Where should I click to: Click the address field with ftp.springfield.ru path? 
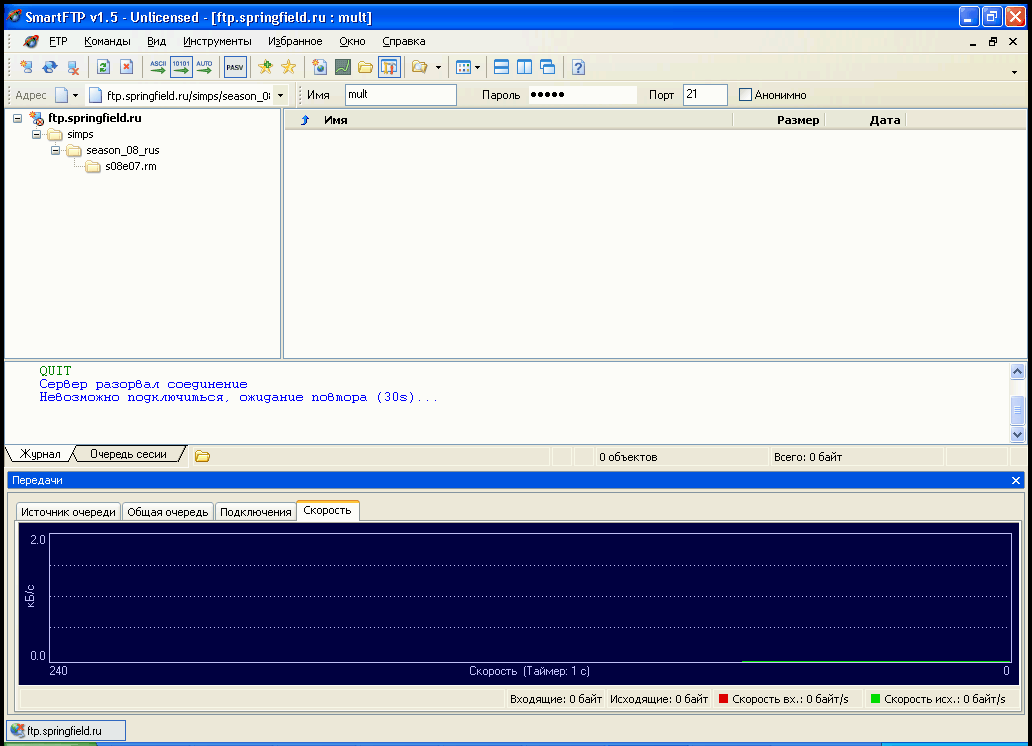(x=181, y=95)
